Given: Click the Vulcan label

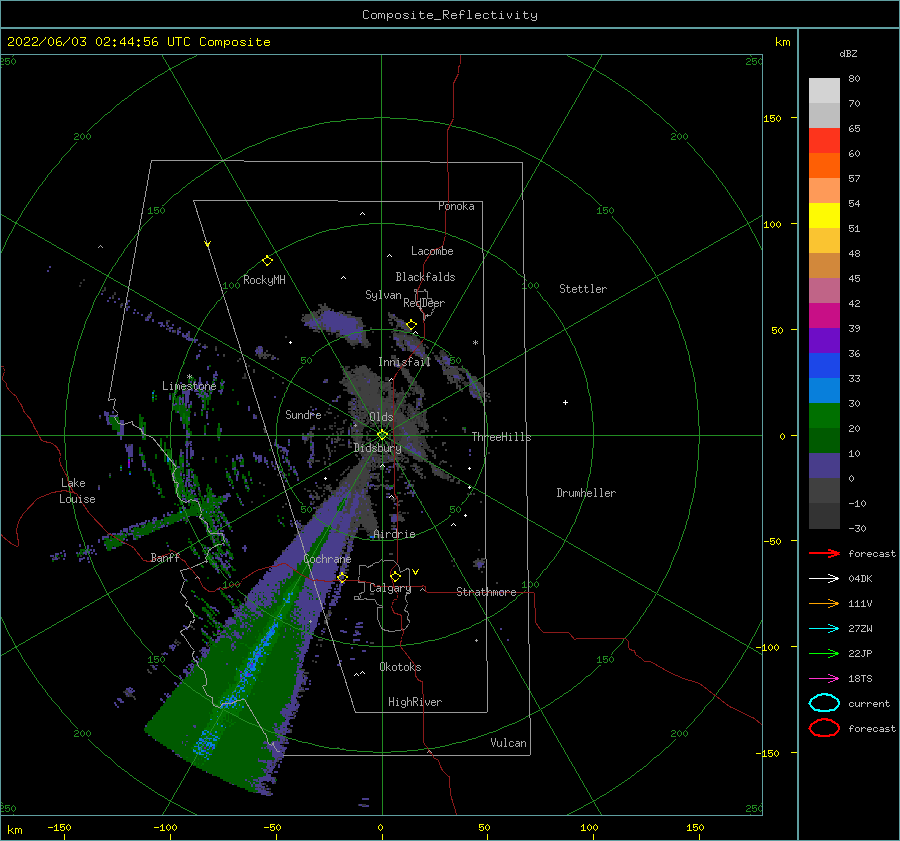Looking at the screenshot, I should click(508, 743).
